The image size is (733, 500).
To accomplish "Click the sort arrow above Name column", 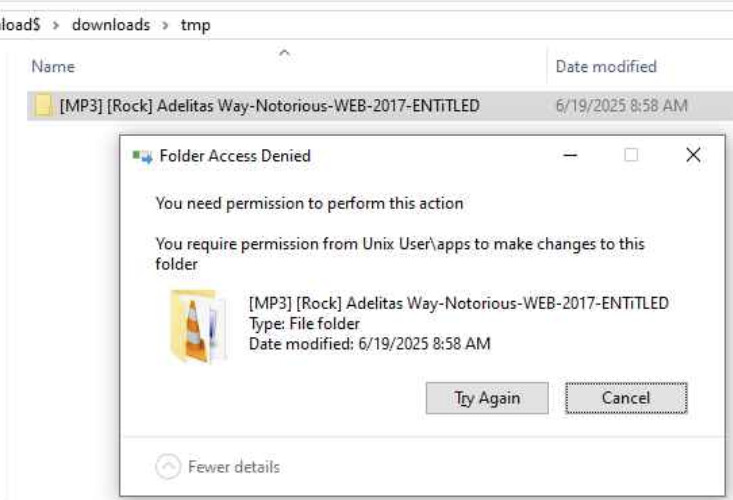I will (284, 53).
